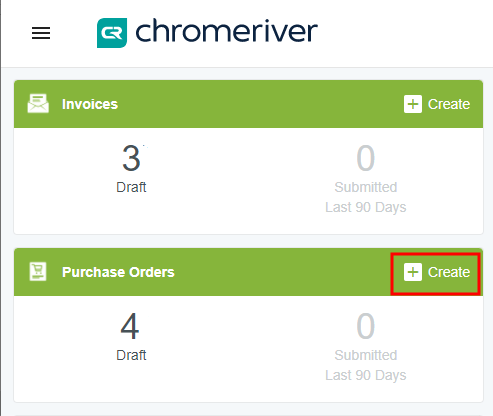Click the chromeriver wordmark text
Screen dimensions: 493x416
[x=226, y=31]
